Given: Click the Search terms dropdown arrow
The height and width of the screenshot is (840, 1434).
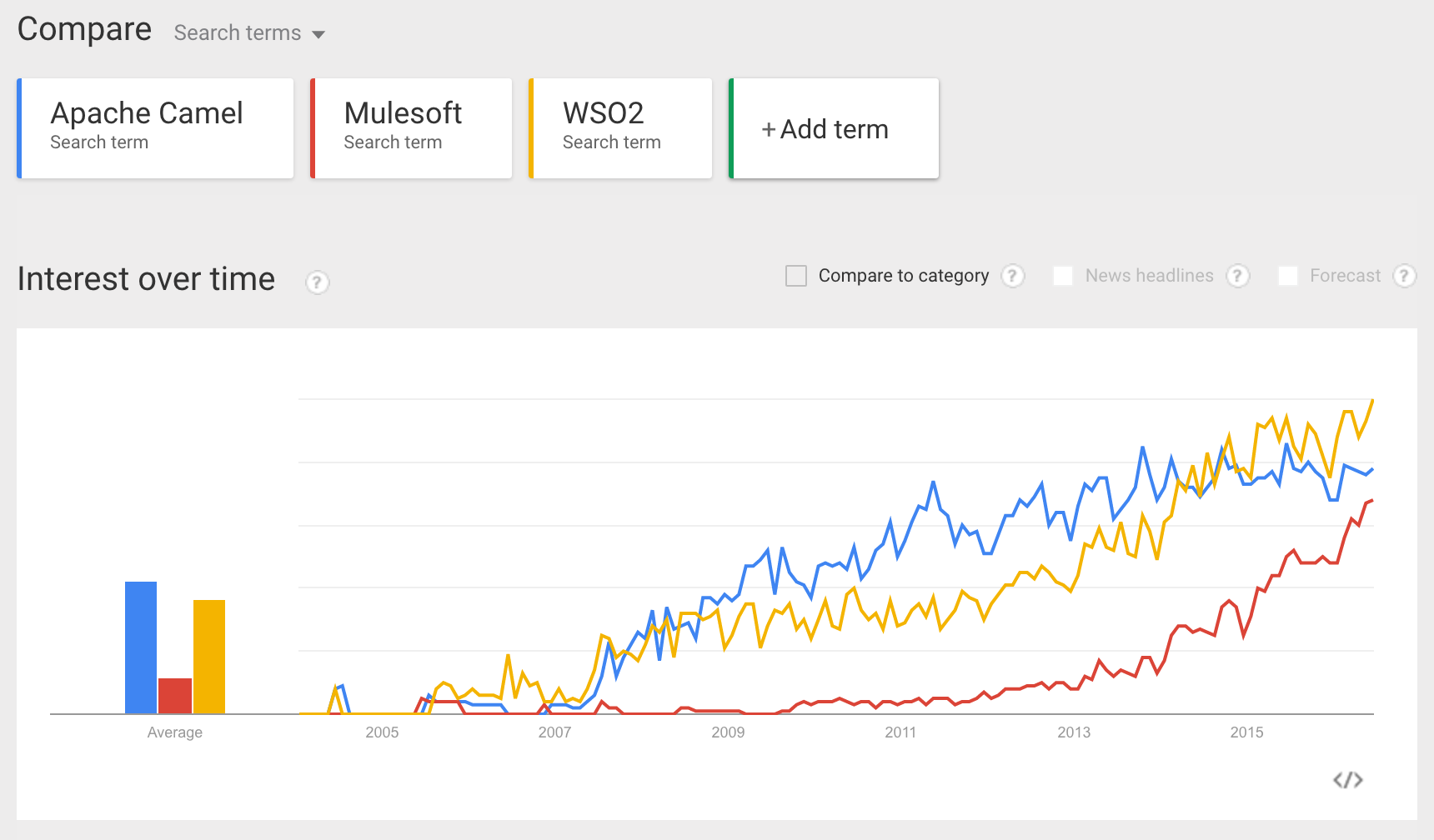Looking at the screenshot, I should pyautogui.click(x=318, y=34).
